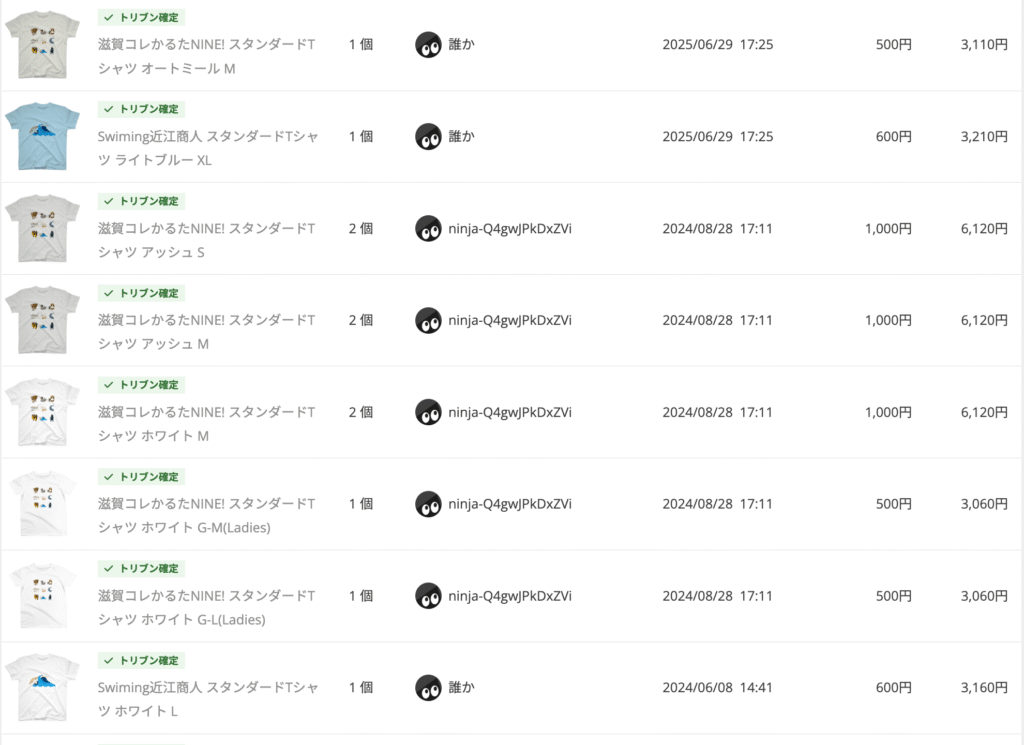Screen dimensions: 1024x745
Task: Click the avatar in the ホワイト G-L(Ladies) row
Action: (428, 596)
